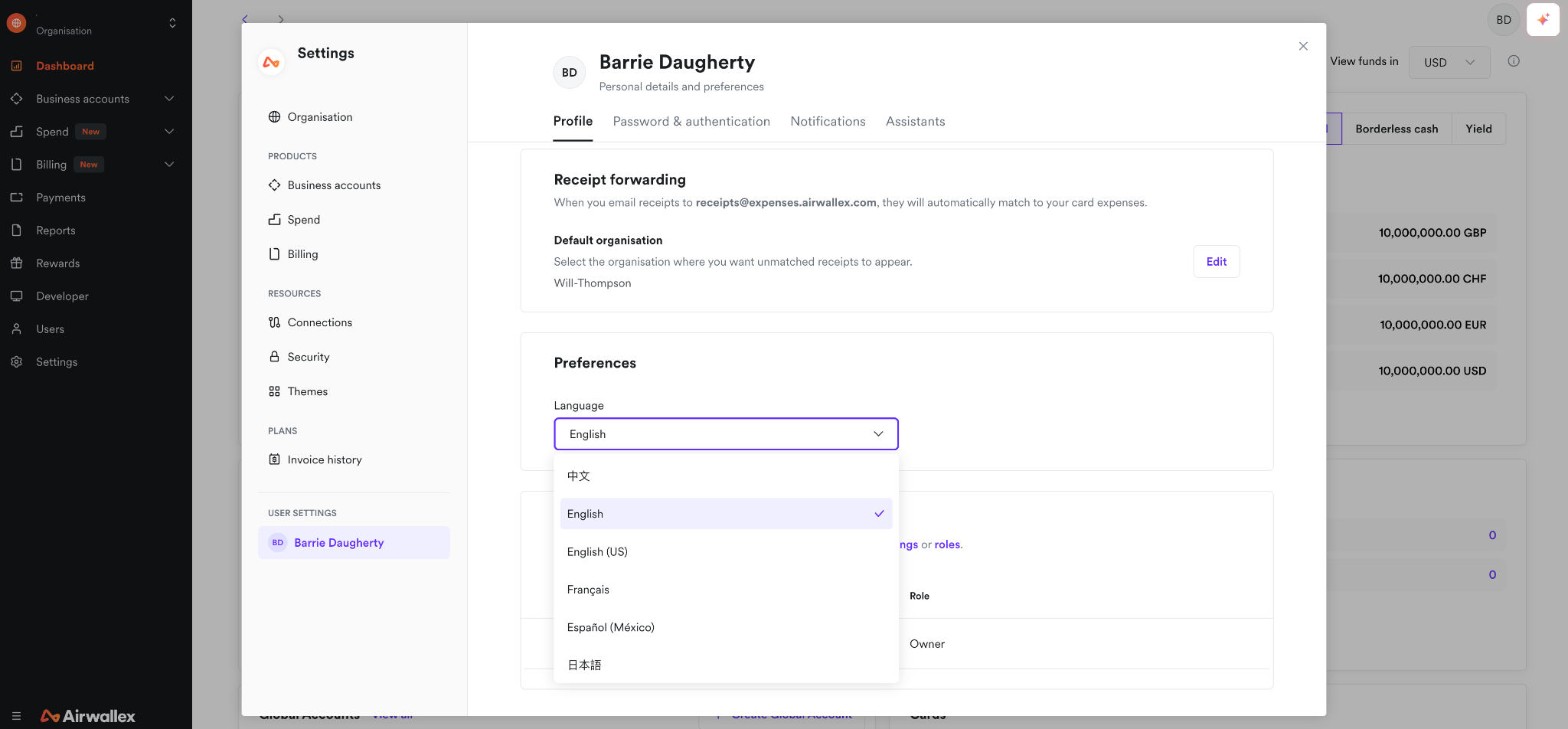1568x729 pixels.
Task: Click the Developer monitor icon
Action: coord(16,296)
